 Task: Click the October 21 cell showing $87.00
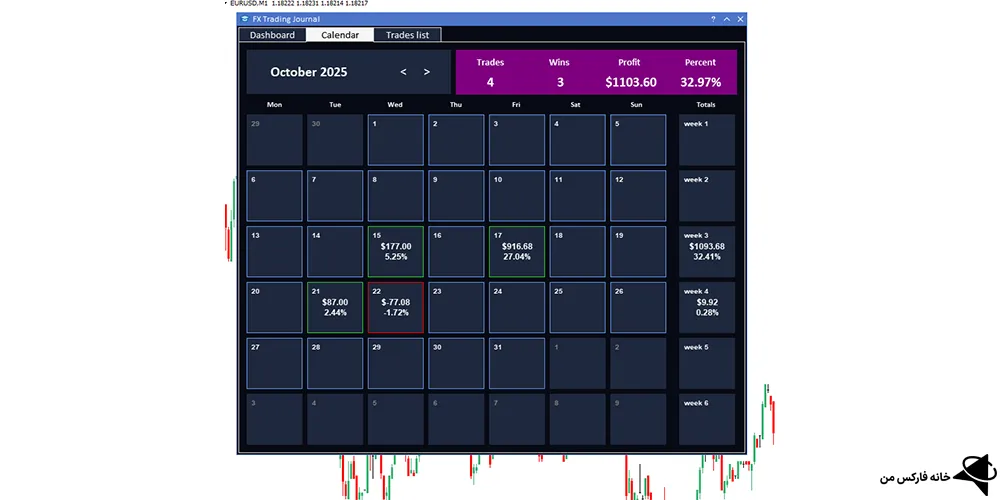point(335,307)
